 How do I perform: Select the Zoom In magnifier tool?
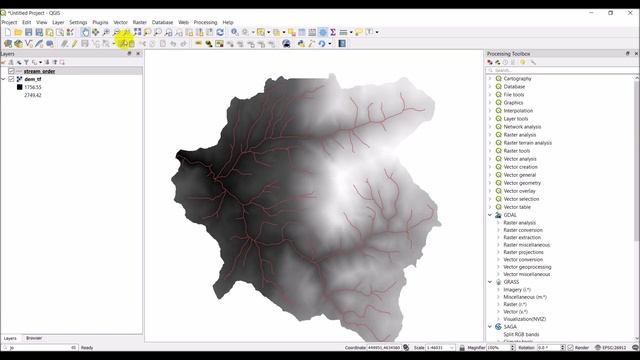tap(106, 32)
